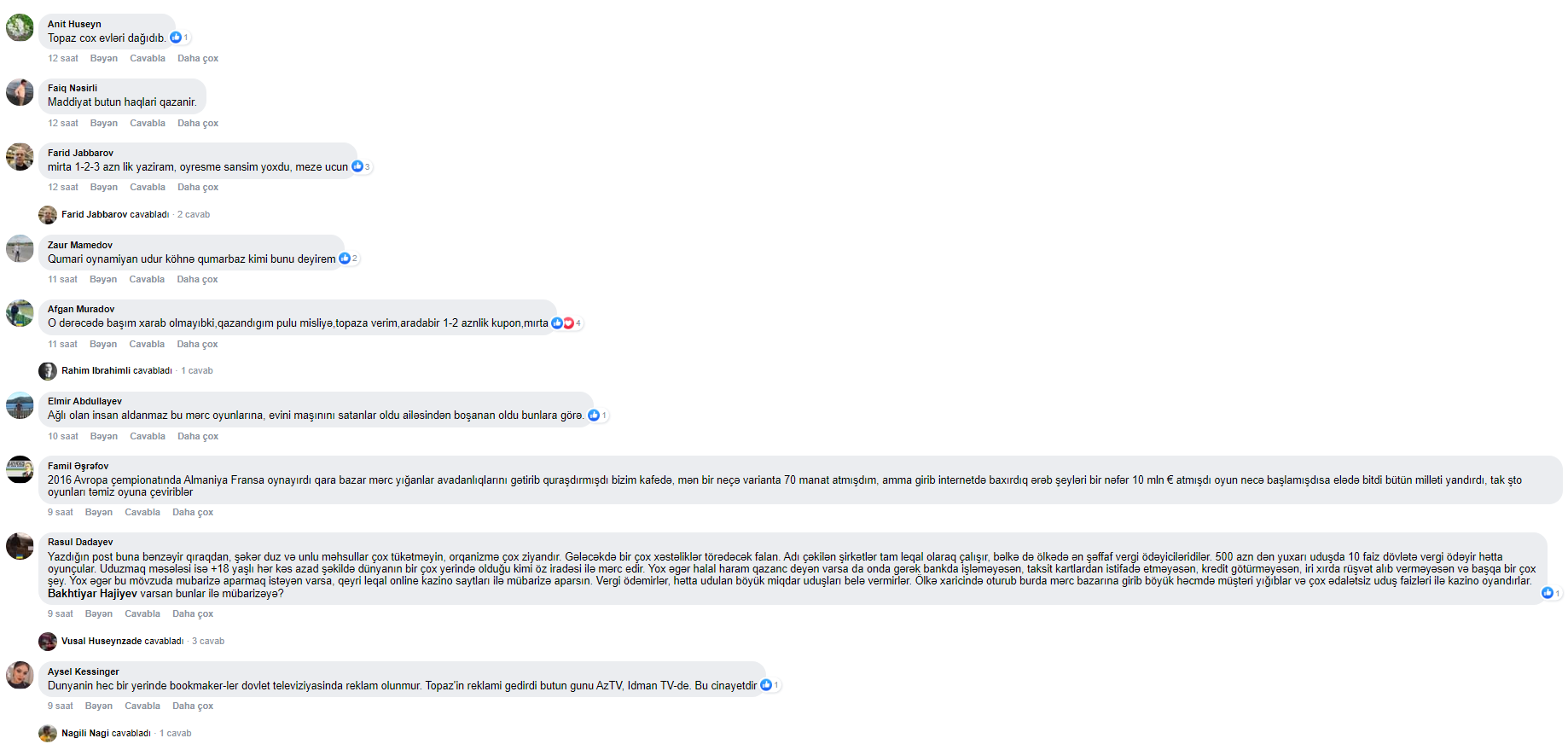Open like count on Elmir Abdullayev's comment
This screenshot has width=1568, height=744.
[599, 416]
